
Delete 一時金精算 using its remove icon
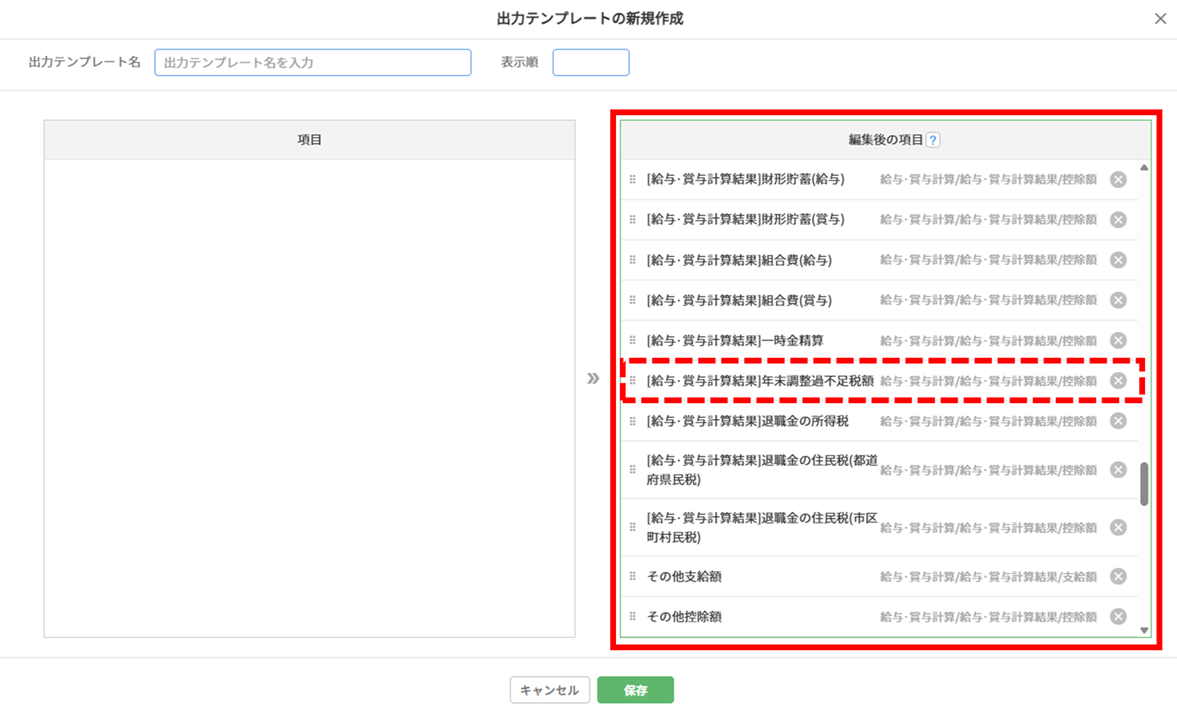pyautogui.click(x=1118, y=340)
